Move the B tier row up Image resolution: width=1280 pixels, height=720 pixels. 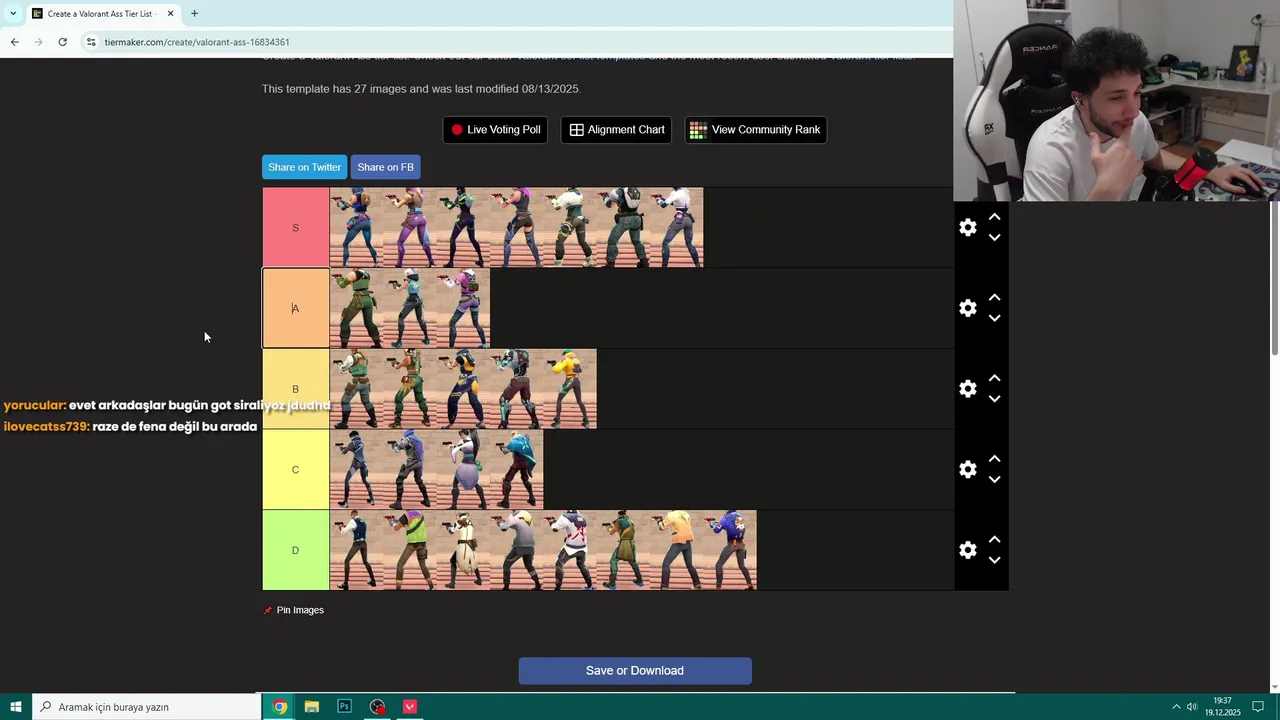(994, 379)
